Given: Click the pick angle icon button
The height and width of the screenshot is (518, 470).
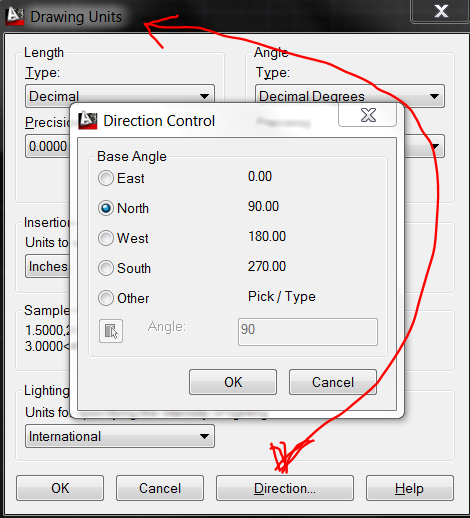Looking at the screenshot, I should (x=111, y=331).
